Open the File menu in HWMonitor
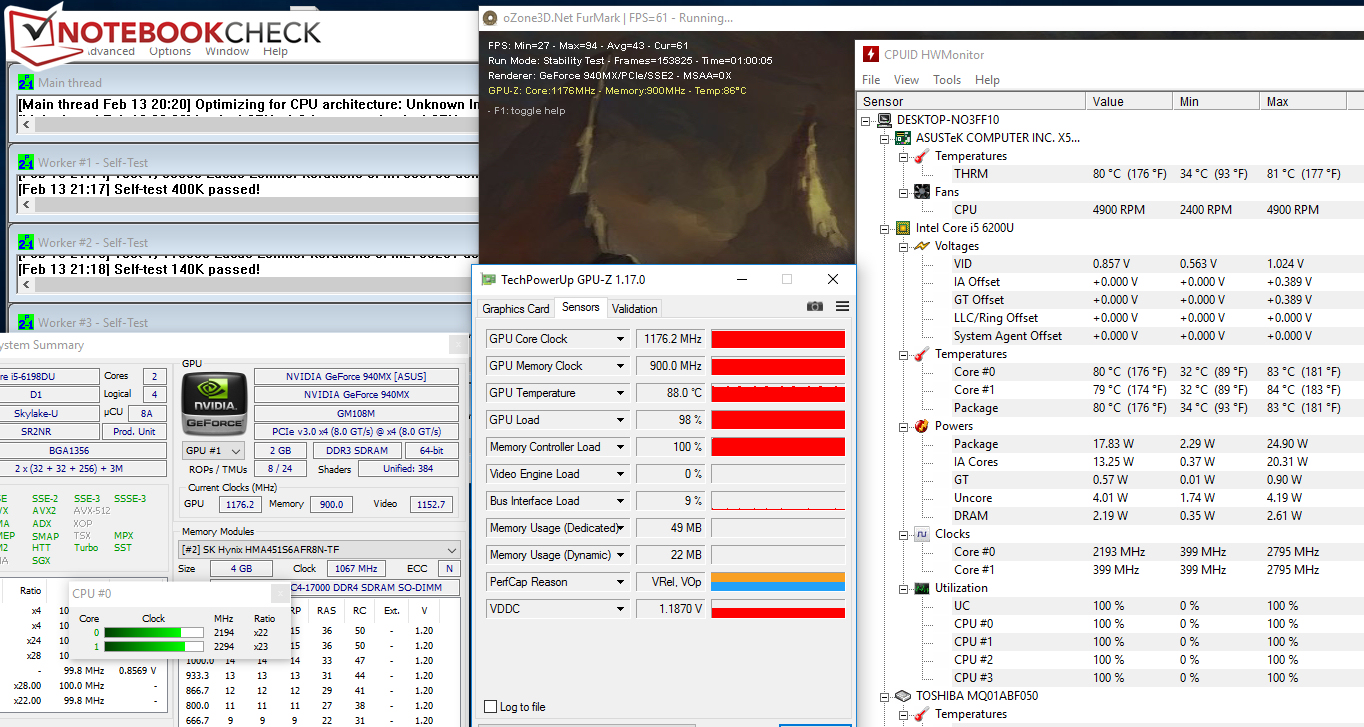The image size is (1364, 727). (x=871, y=80)
